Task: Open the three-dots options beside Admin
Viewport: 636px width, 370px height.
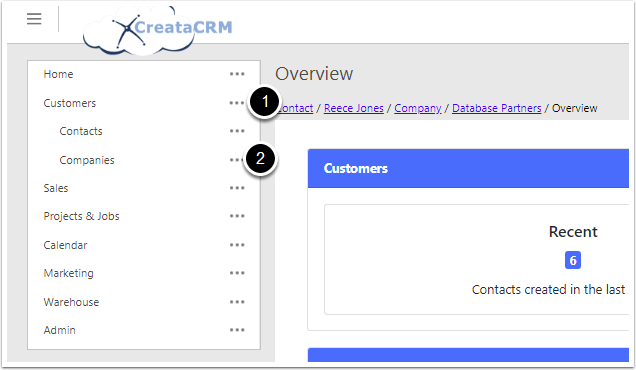Action: tap(237, 330)
